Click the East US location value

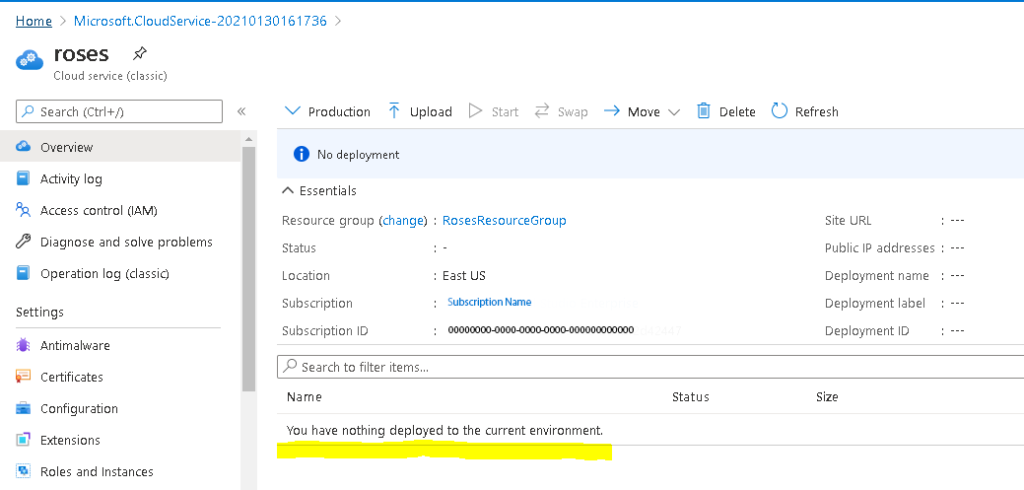point(464,276)
